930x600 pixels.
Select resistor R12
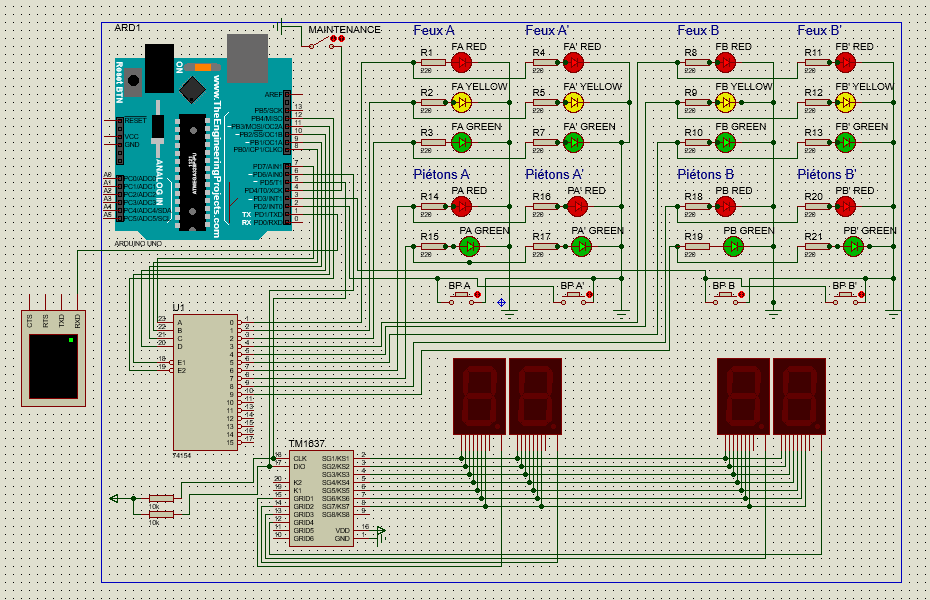click(x=817, y=103)
